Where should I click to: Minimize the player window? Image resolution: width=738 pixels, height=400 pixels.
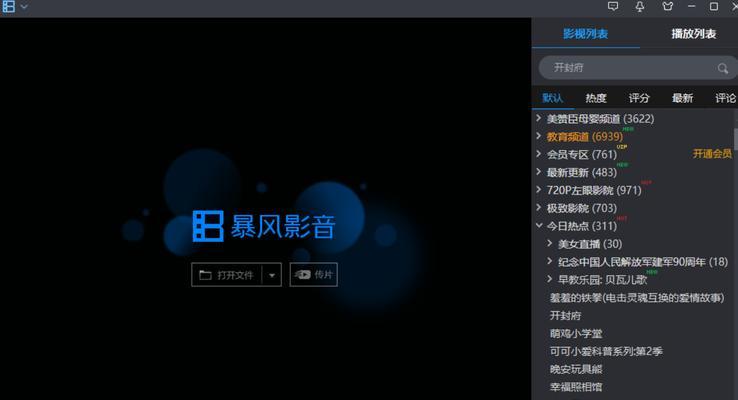(x=691, y=7)
